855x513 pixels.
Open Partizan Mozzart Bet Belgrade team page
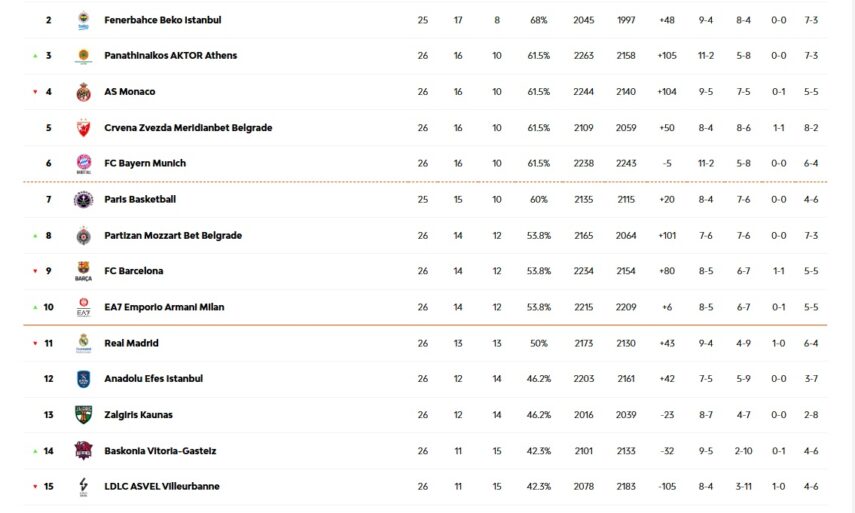click(x=173, y=236)
